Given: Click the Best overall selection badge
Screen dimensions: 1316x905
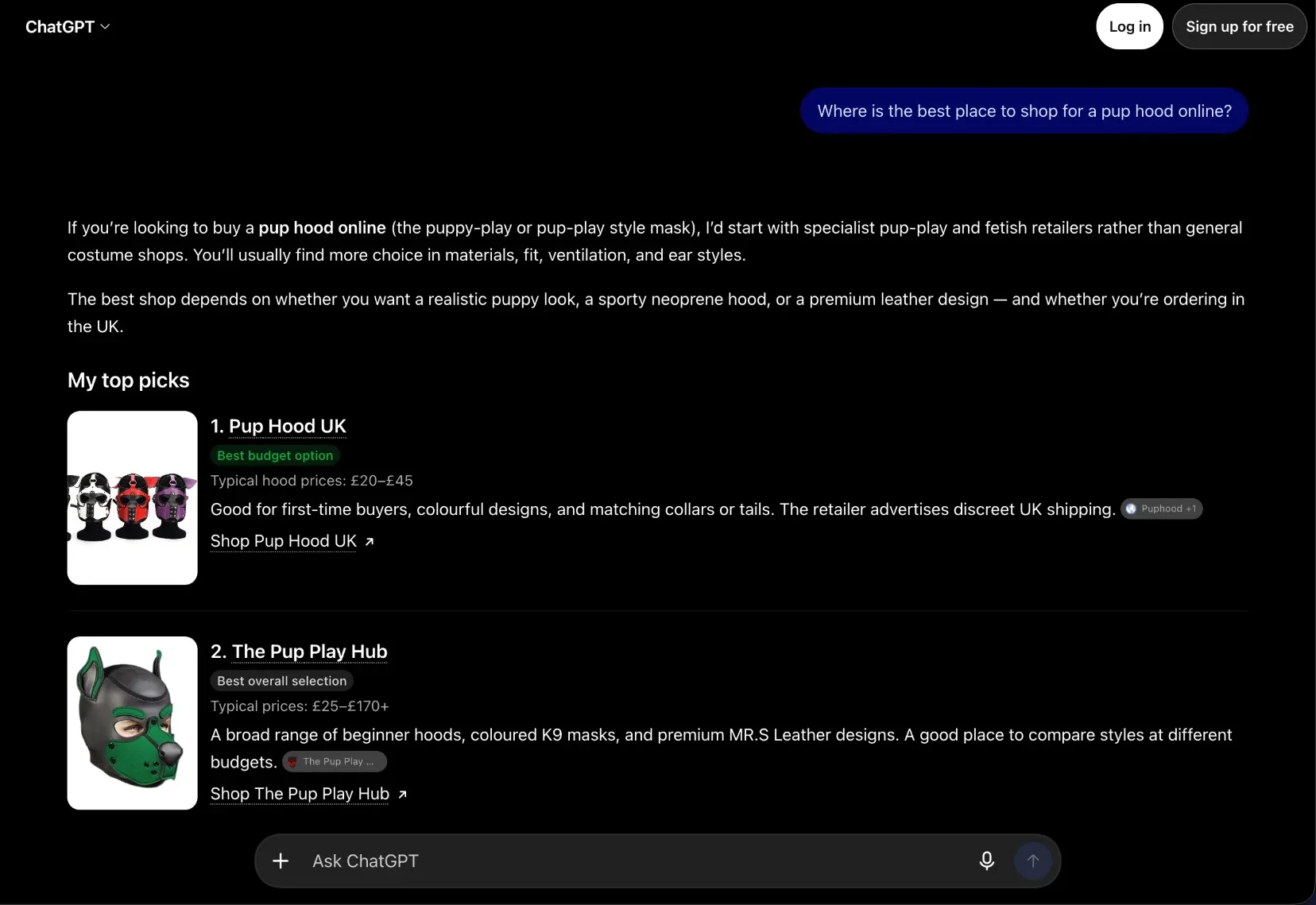Looking at the screenshot, I should [x=282, y=681].
